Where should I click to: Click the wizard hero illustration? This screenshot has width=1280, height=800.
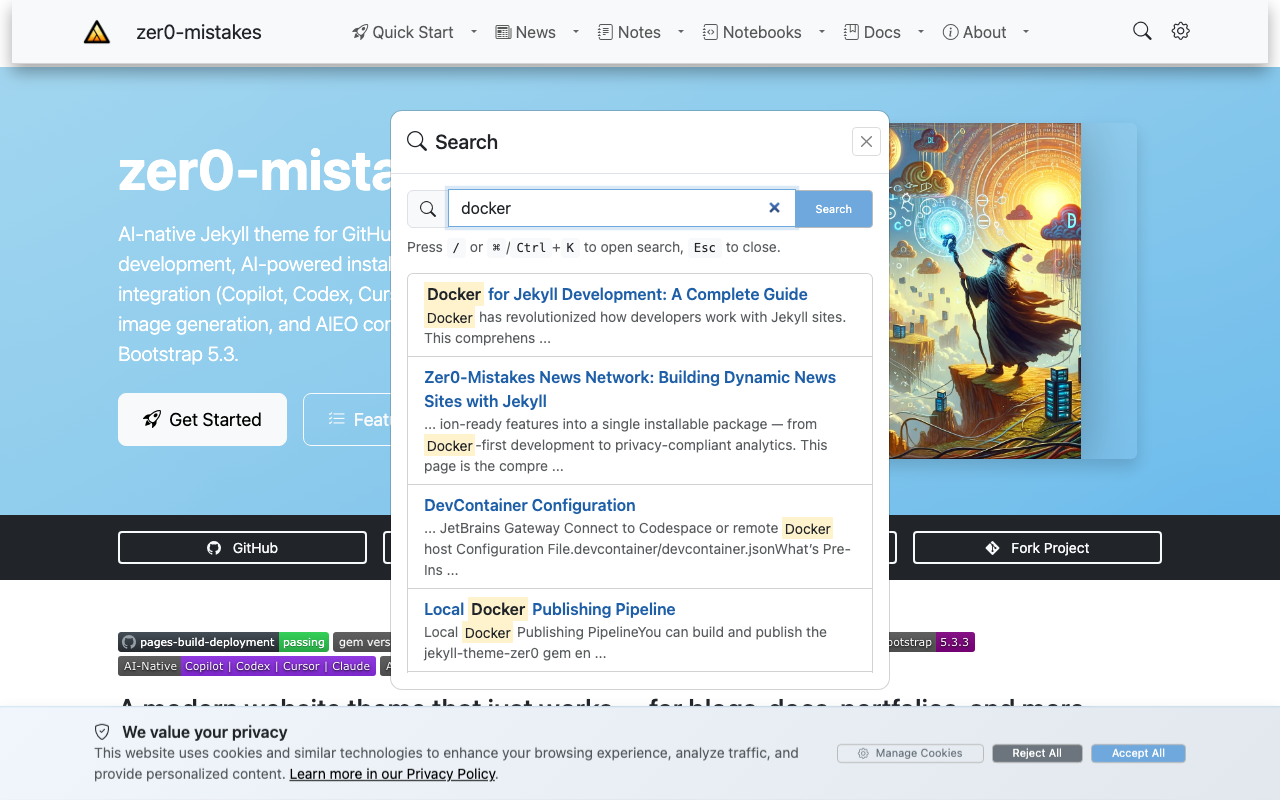pyautogui.click(x=985, y=291)
